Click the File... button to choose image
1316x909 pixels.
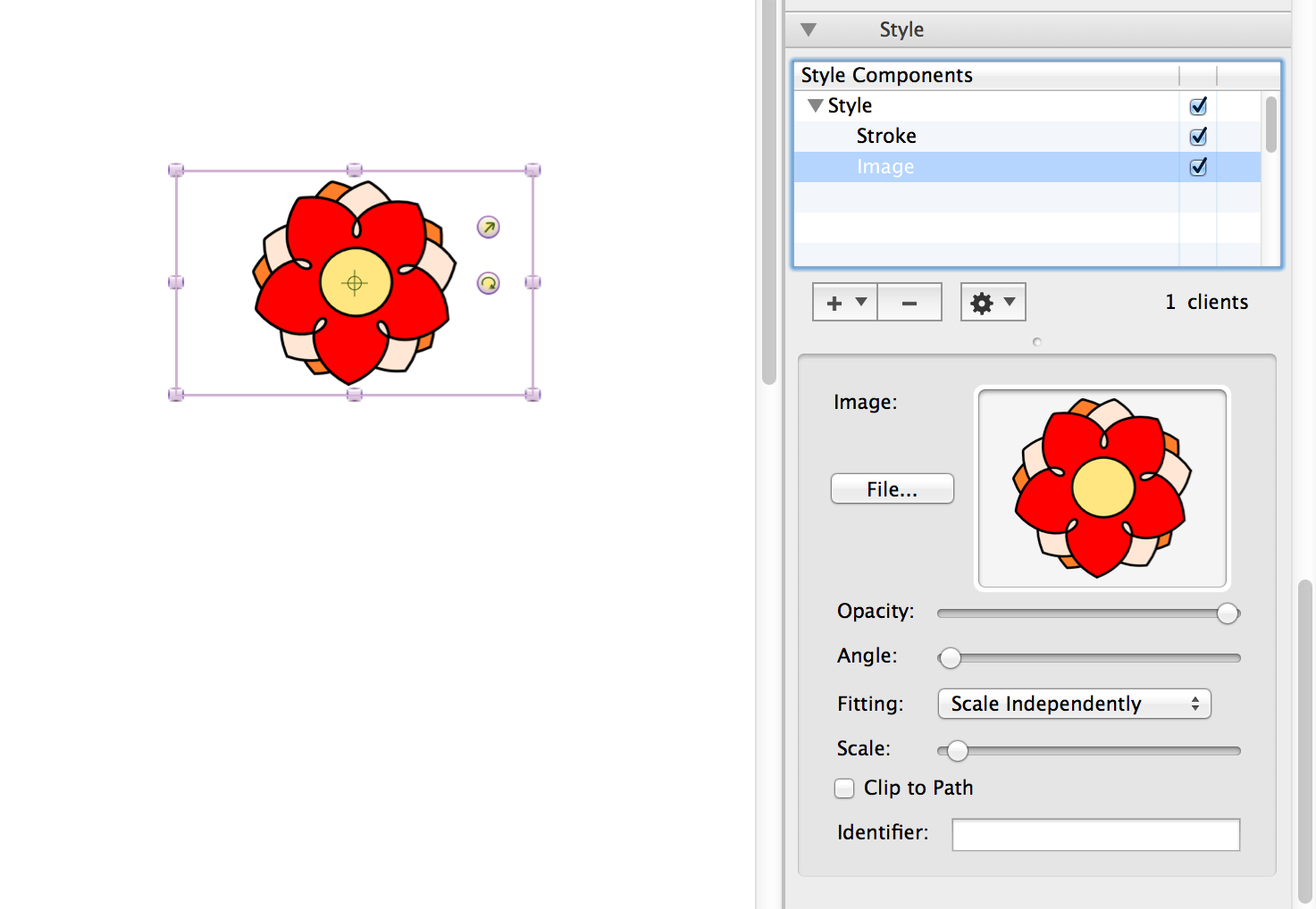point(892,489)
